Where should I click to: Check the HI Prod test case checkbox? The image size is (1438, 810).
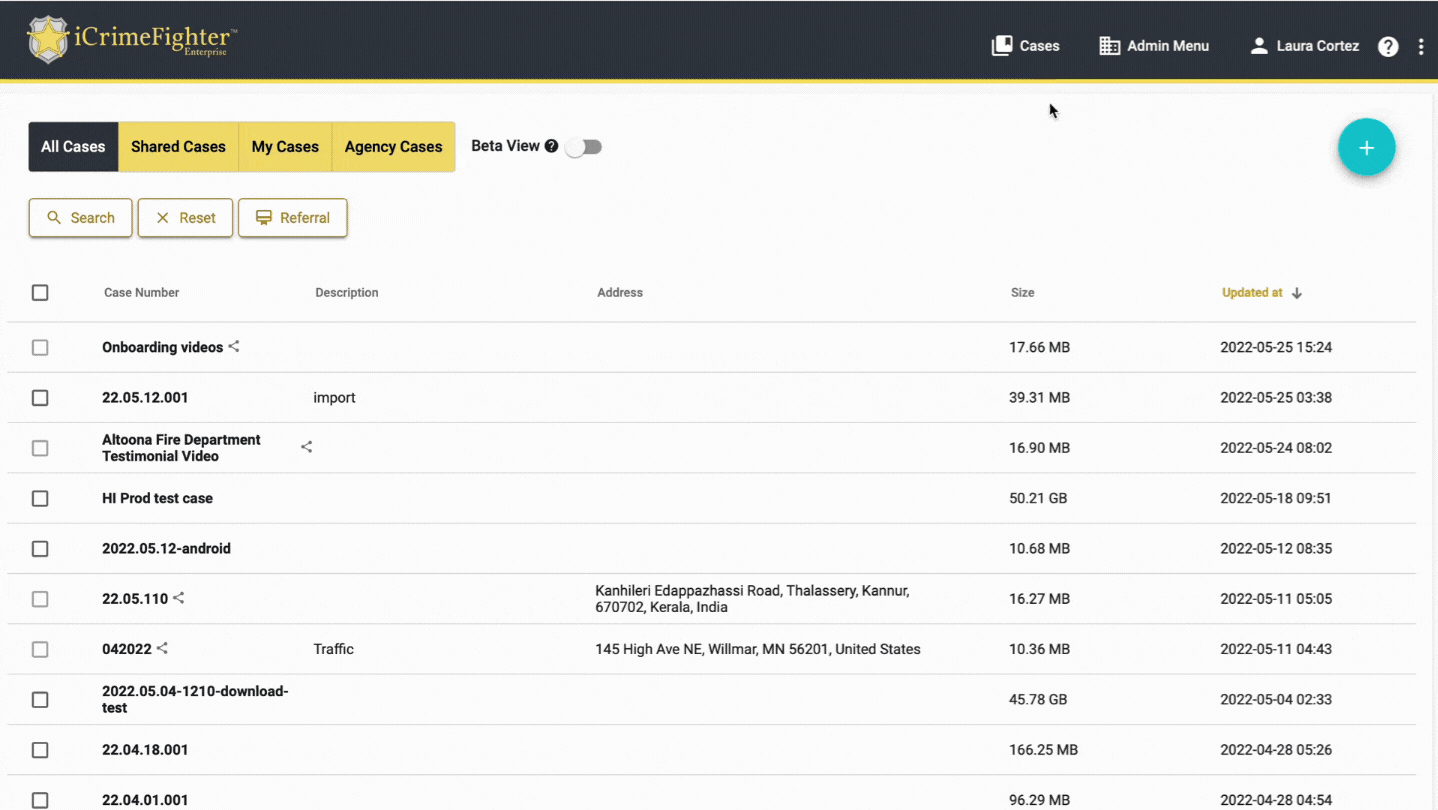pyautogui.click(x=40, y=498)
